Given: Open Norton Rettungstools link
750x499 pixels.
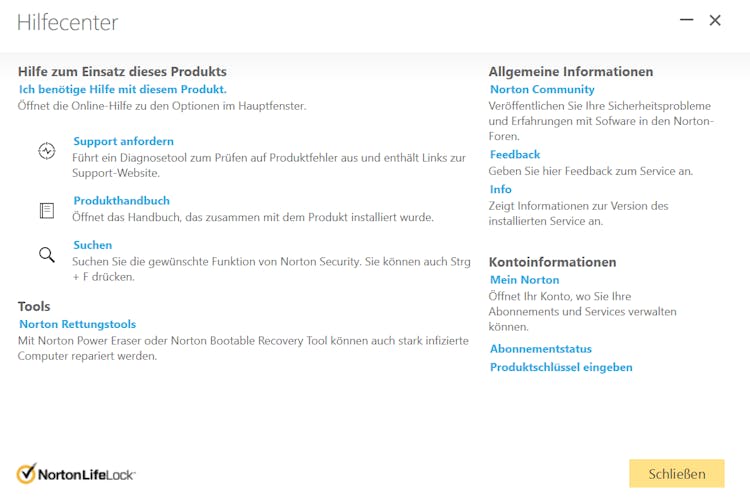Looking at the screenshot, I should [77, 324].
